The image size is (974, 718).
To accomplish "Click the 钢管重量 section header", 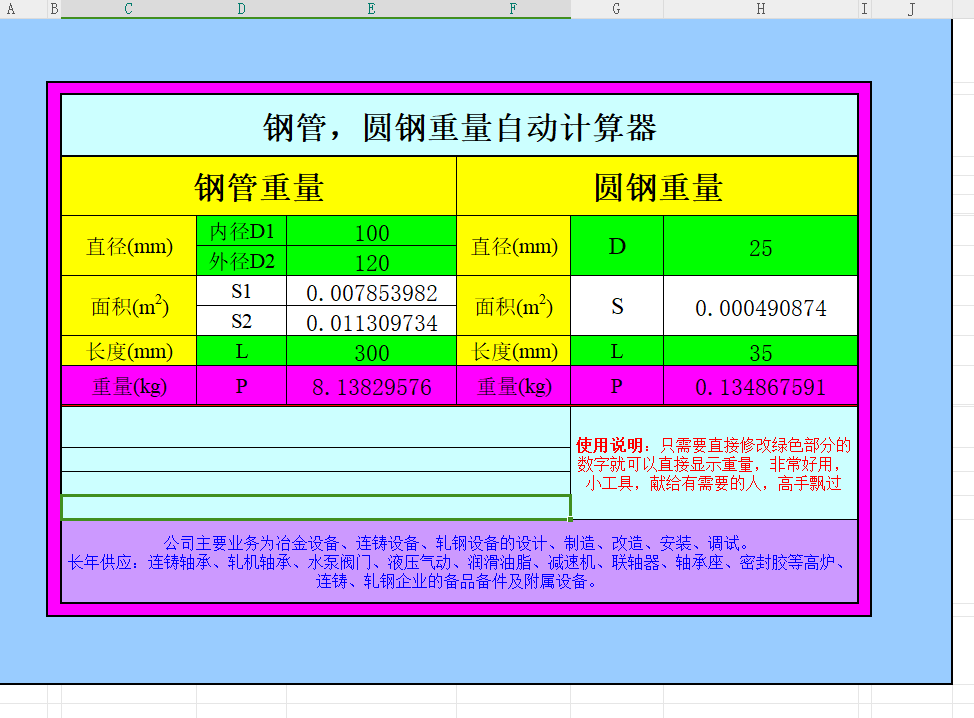I will 259,186.
